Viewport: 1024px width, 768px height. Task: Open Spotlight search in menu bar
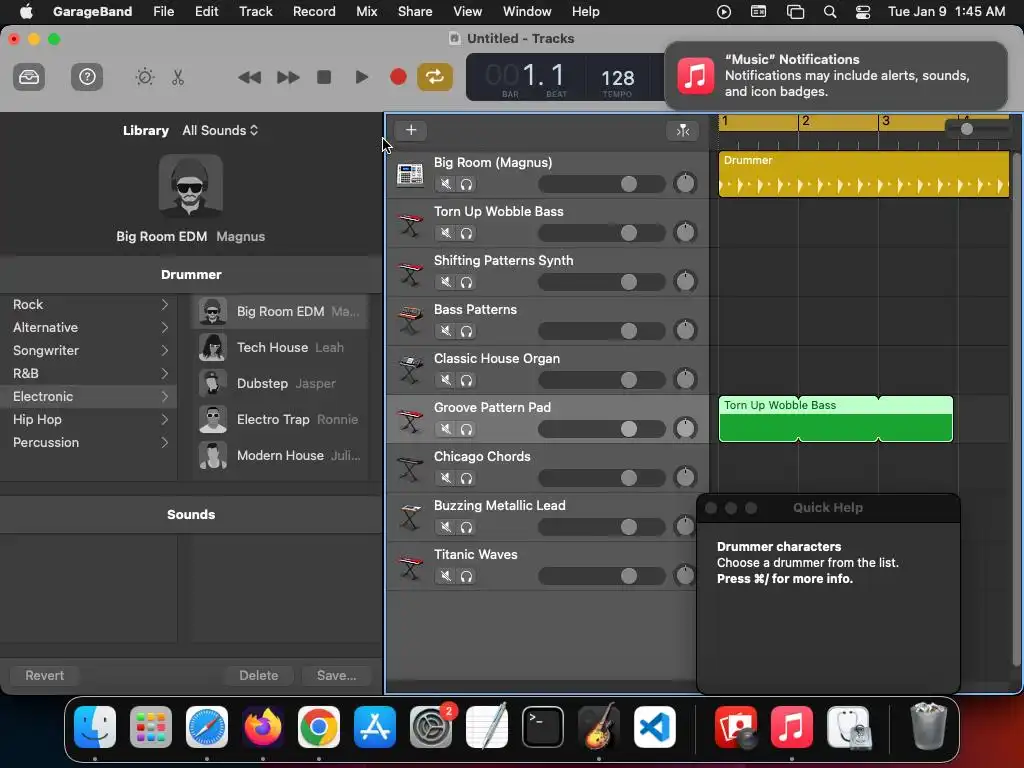click(x=829, y=11)
